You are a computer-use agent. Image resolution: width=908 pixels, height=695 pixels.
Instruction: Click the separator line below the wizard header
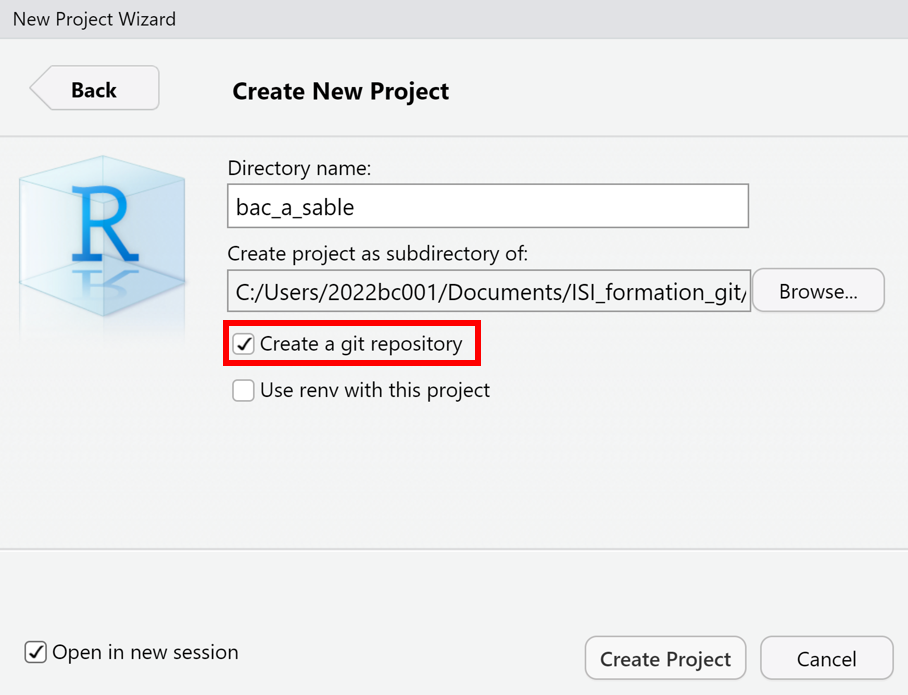point(454,136)
